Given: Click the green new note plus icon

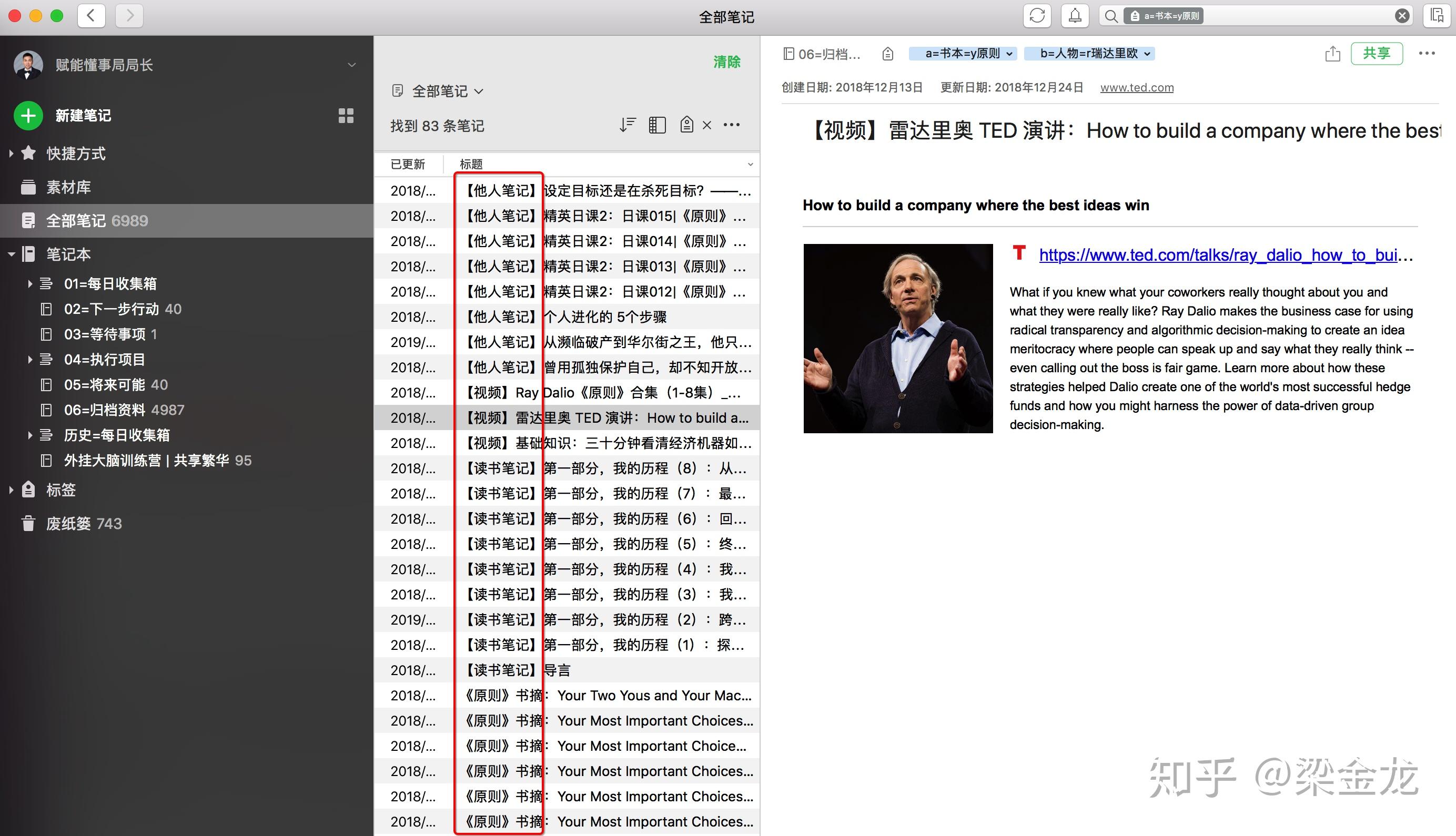Looking at the screenshot, I should (x=28, y=115).
